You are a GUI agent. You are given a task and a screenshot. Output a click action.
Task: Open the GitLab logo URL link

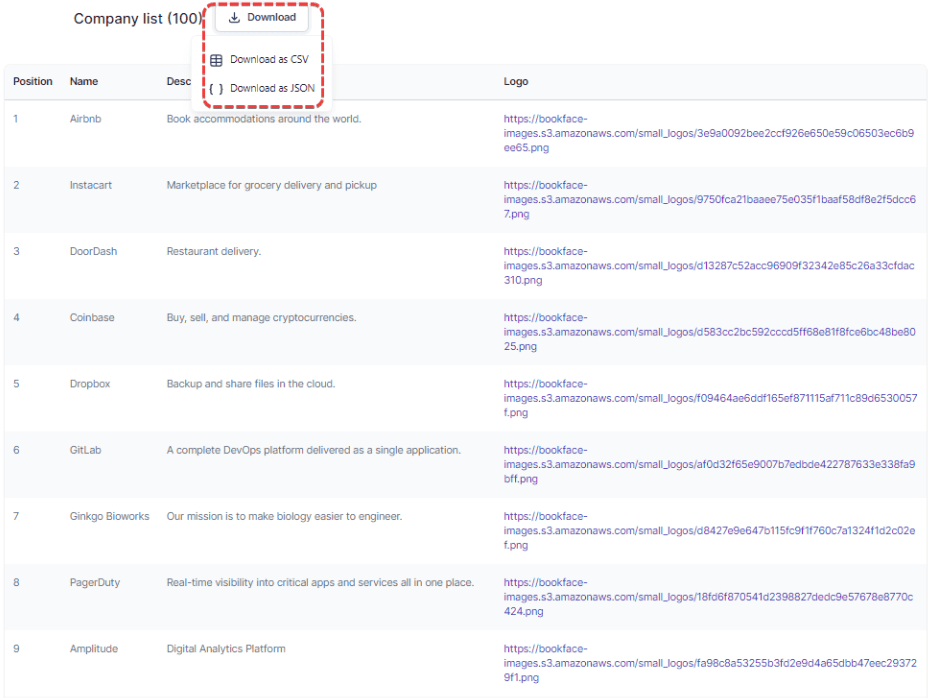[709, 464]
